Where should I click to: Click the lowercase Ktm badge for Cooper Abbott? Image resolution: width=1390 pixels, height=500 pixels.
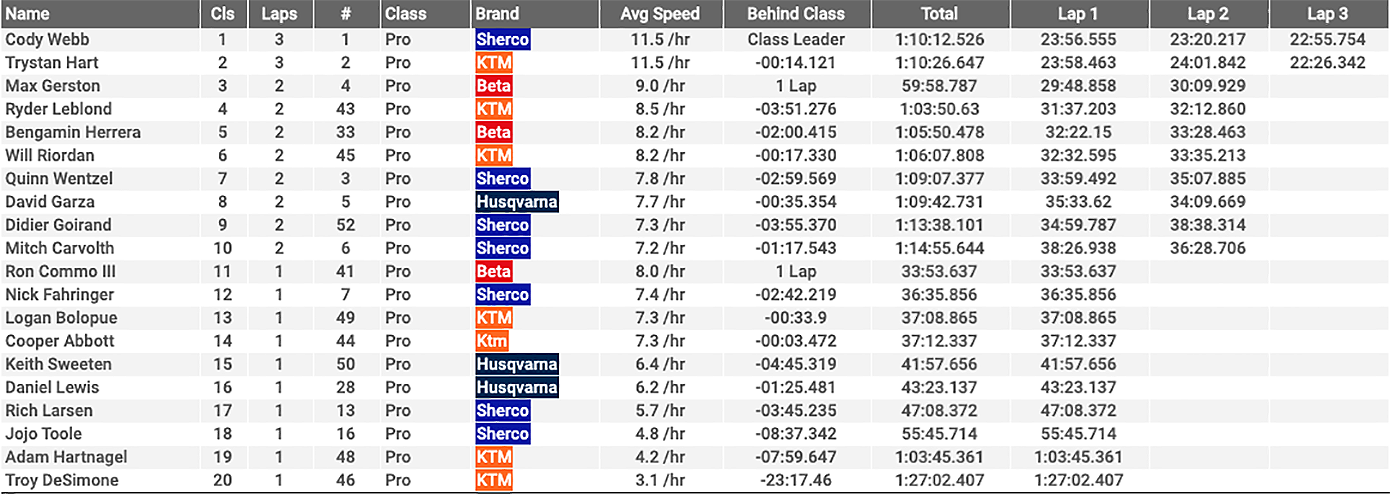tap(492, 341)
